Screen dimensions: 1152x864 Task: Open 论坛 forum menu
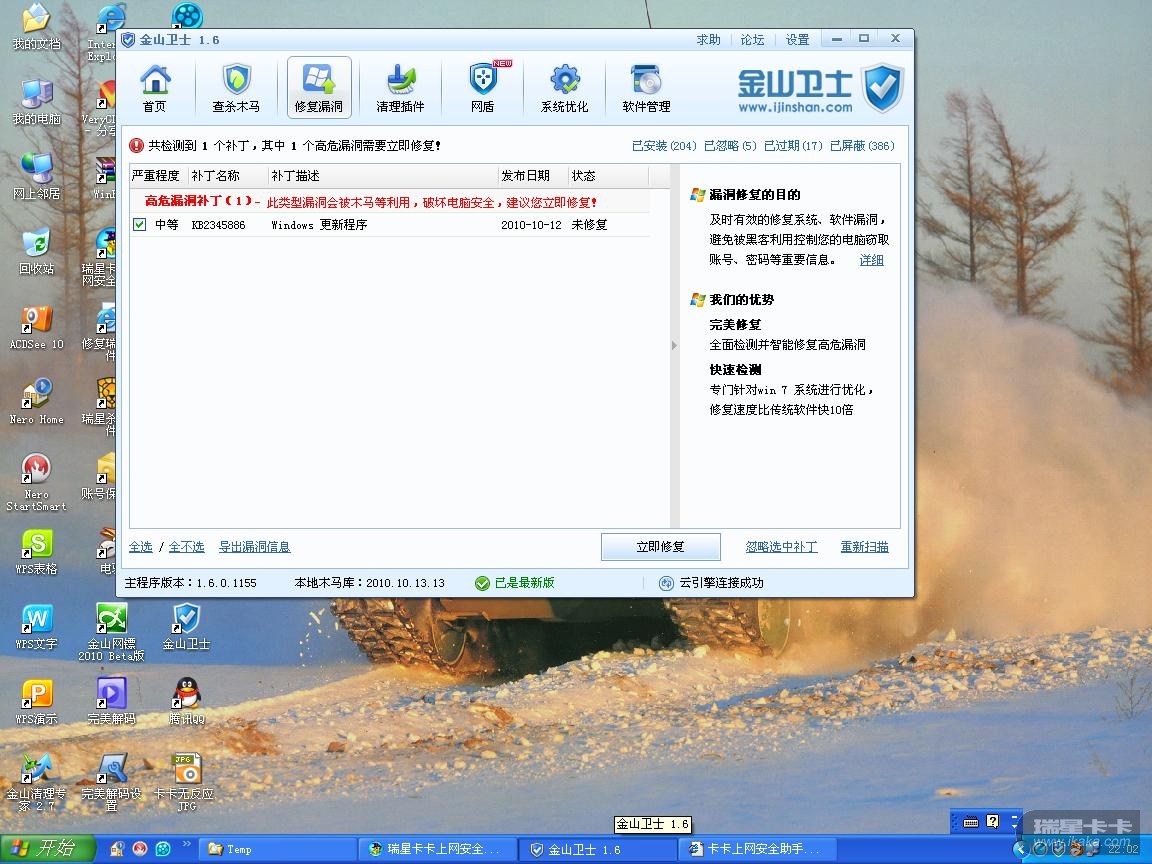pyautogui.click(x=752, y=40)
